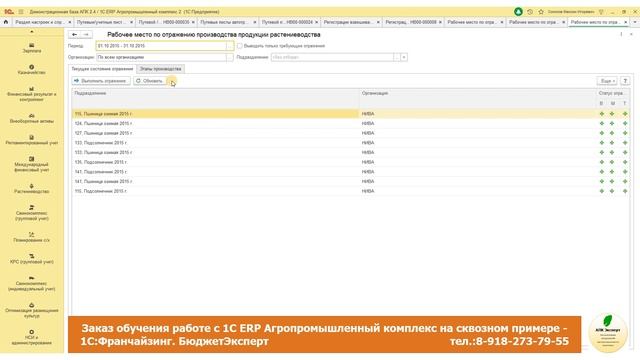Open the Период selection ellipsis button

pyautogui.click(x=230, y=46)
